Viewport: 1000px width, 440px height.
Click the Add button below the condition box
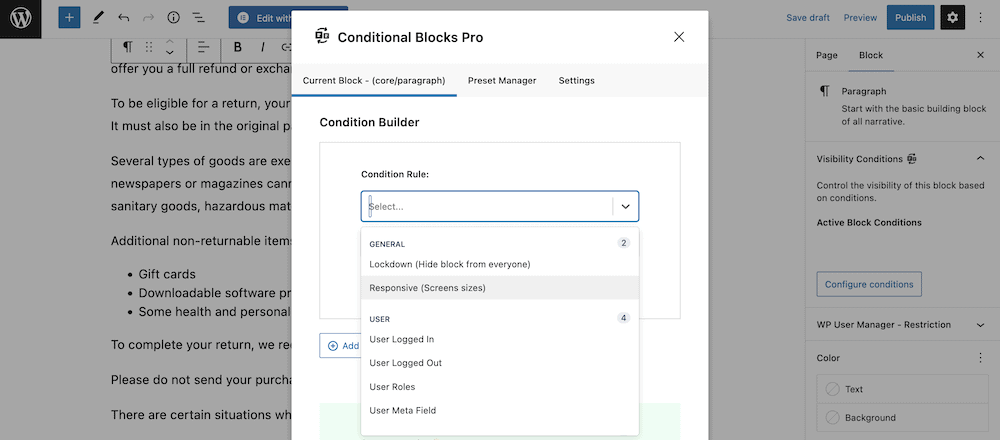tap(340, 346)
